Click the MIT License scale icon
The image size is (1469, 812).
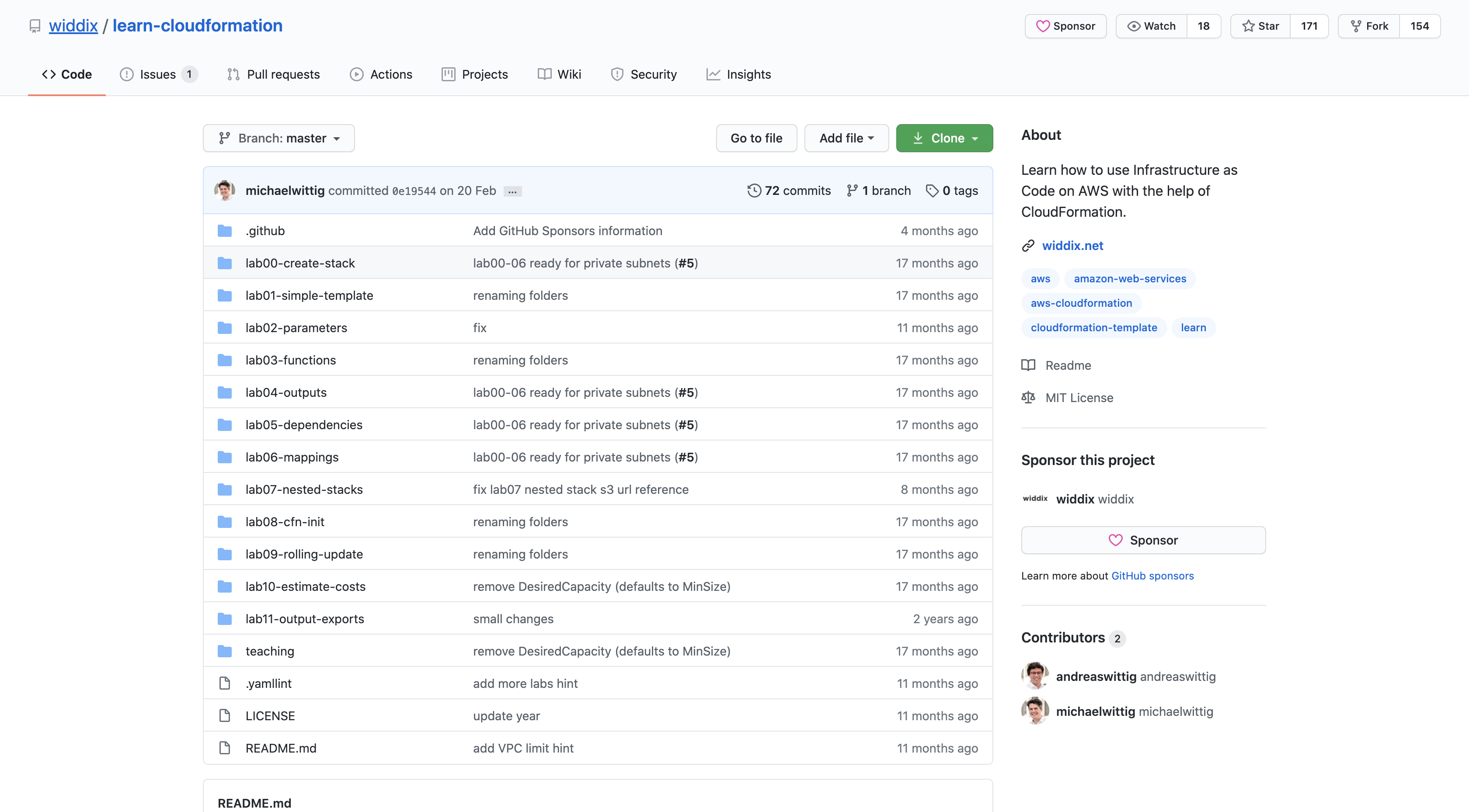pos(1028,397)
